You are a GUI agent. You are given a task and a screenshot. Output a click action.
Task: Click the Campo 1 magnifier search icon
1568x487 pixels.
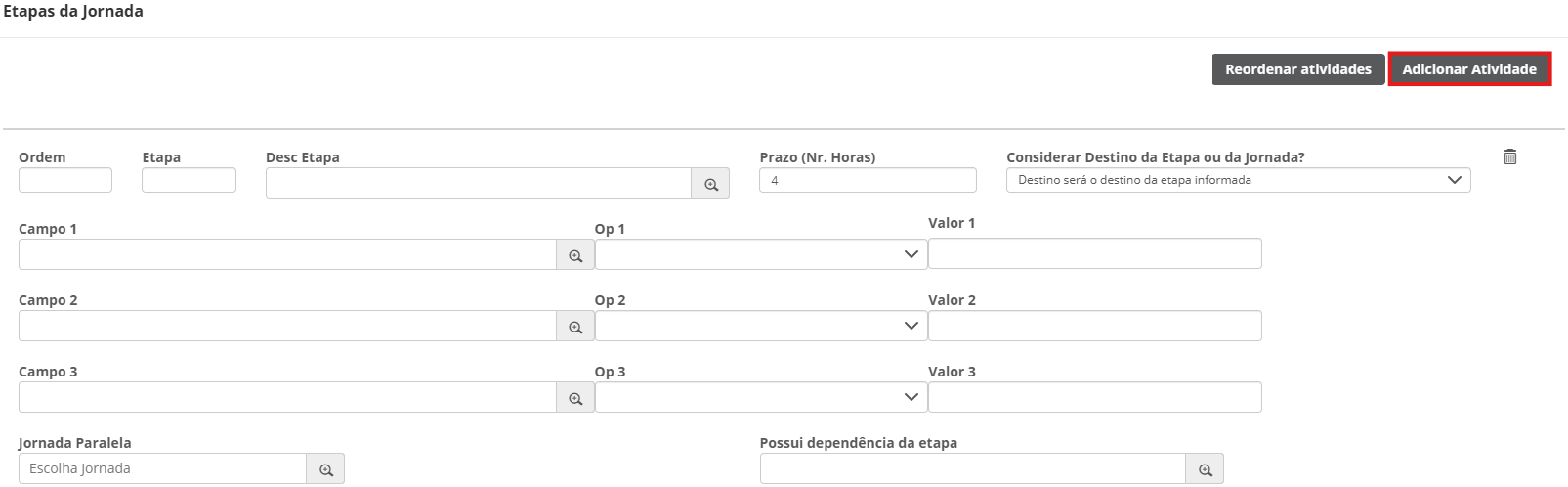575,255
